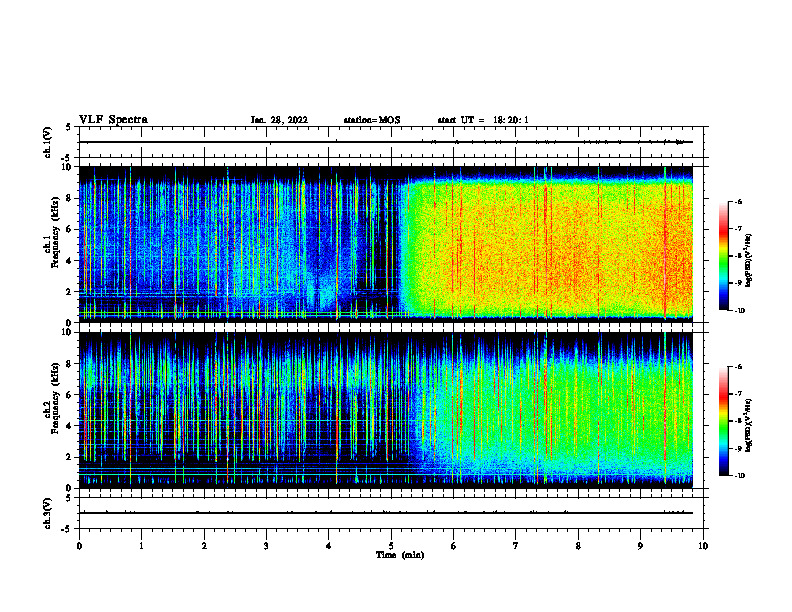This screenshot has height=612, width=792.
Task: Click the ch.1 color bar log(PSD) label
Action: [x=748, y=261]
